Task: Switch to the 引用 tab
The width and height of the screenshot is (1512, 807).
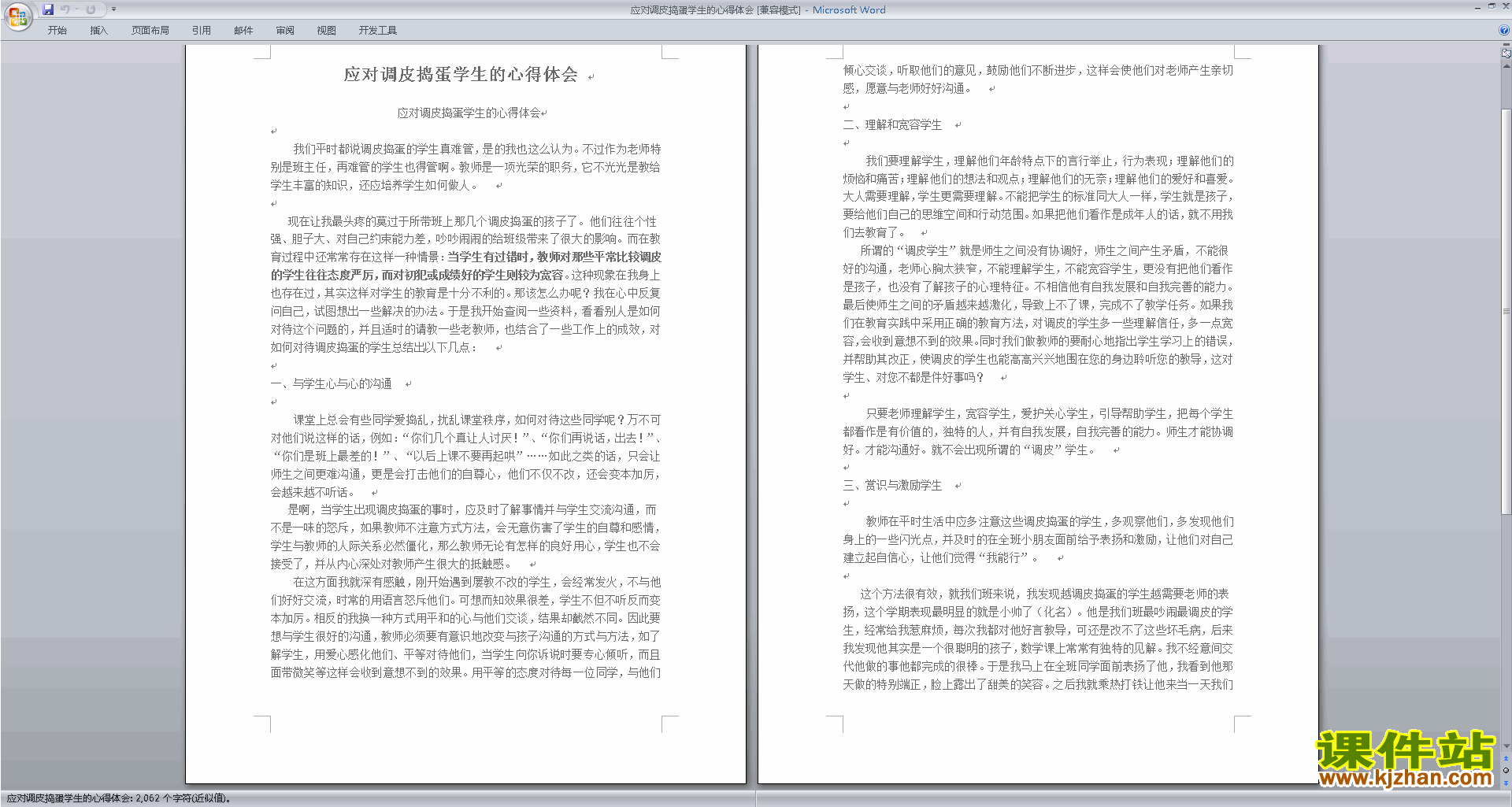Action: click(x=201, y=31)
